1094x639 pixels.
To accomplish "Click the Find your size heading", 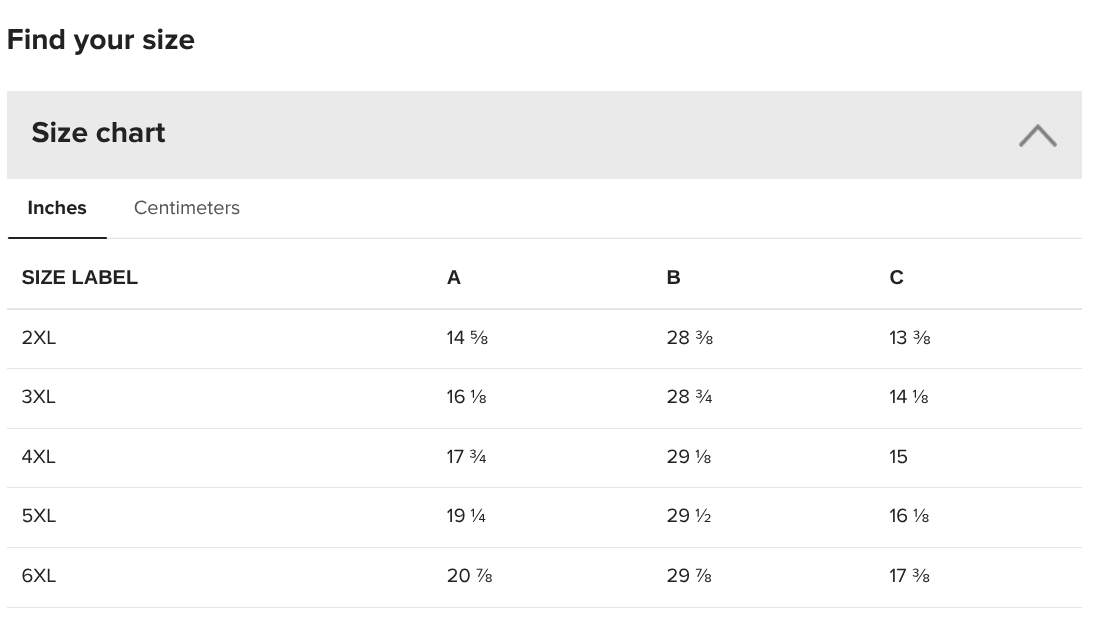I will click(x=100, y=40).
